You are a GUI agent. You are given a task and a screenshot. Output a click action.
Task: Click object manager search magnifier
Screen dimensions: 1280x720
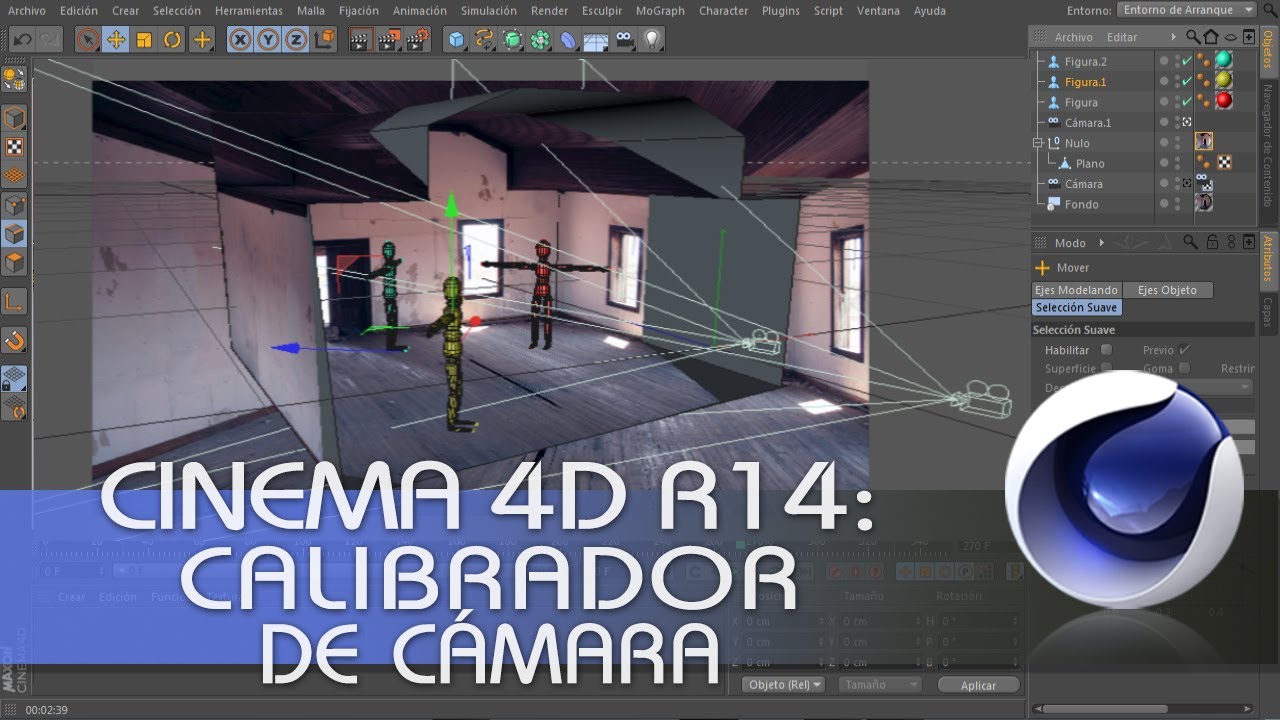pyautogui.click(x=1192, y=37)
